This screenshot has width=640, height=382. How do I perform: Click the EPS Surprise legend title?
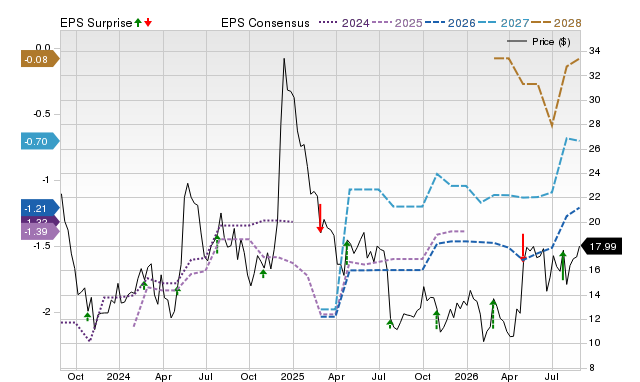[x=96, y=23]
